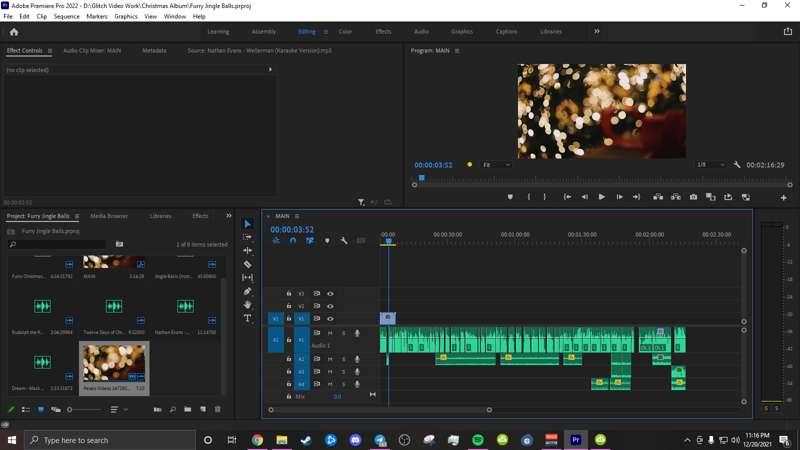
Task: Toggle V2 track output eye
Action: (x=330, y=306)
